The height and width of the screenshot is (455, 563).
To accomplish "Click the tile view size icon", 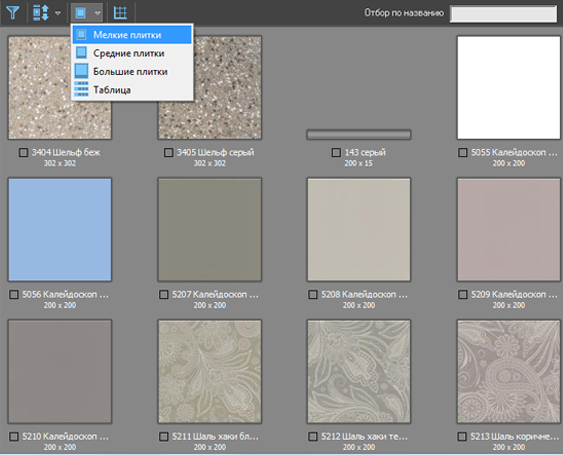I will (80, 13).
